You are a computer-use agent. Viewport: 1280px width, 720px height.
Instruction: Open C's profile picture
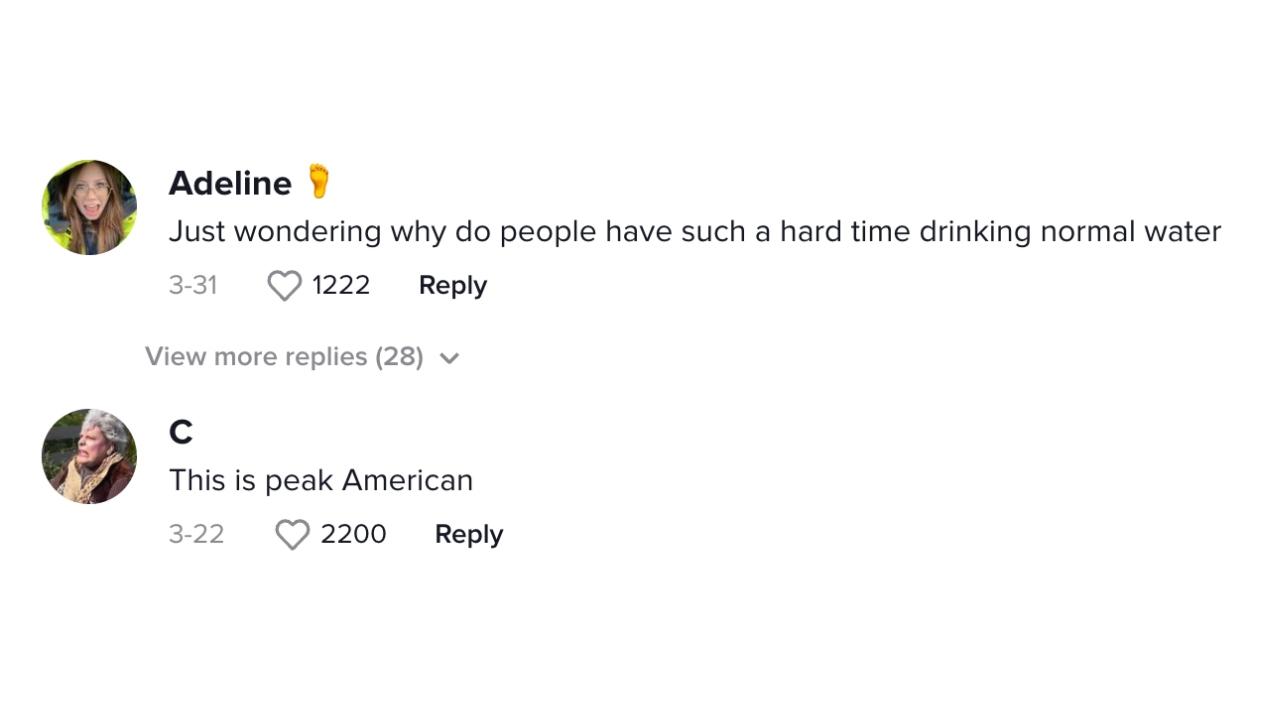[89, 456]
